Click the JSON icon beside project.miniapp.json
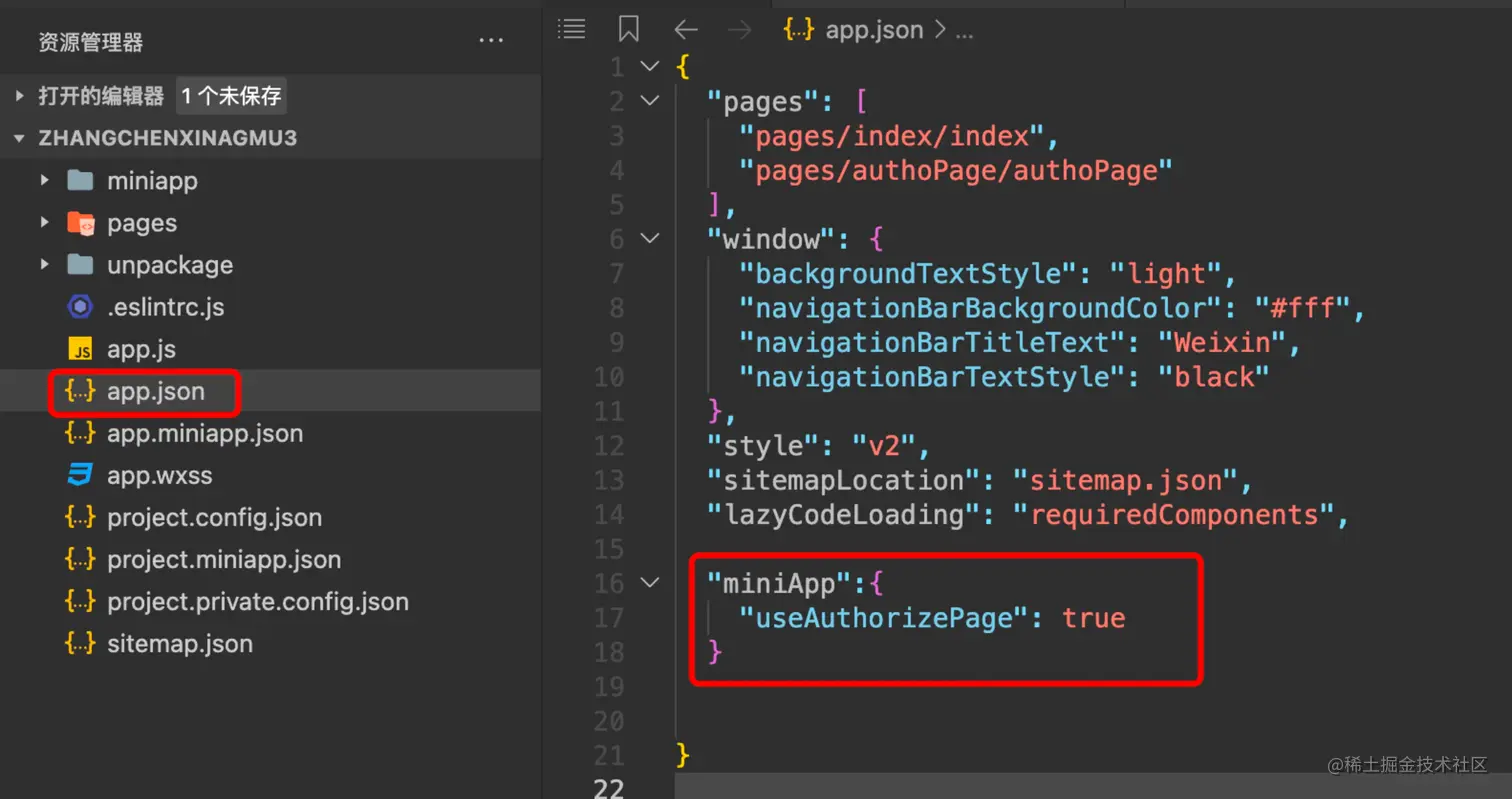 tap(80, 559)
